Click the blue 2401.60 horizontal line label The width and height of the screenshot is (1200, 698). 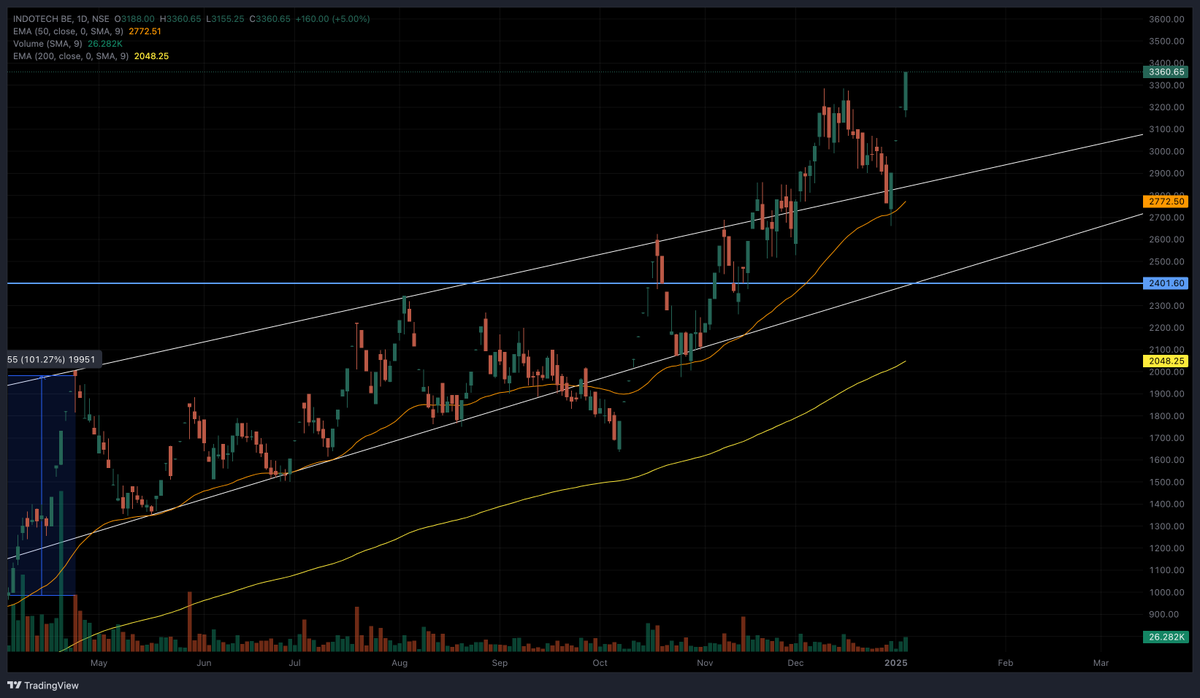[1165, 283]
